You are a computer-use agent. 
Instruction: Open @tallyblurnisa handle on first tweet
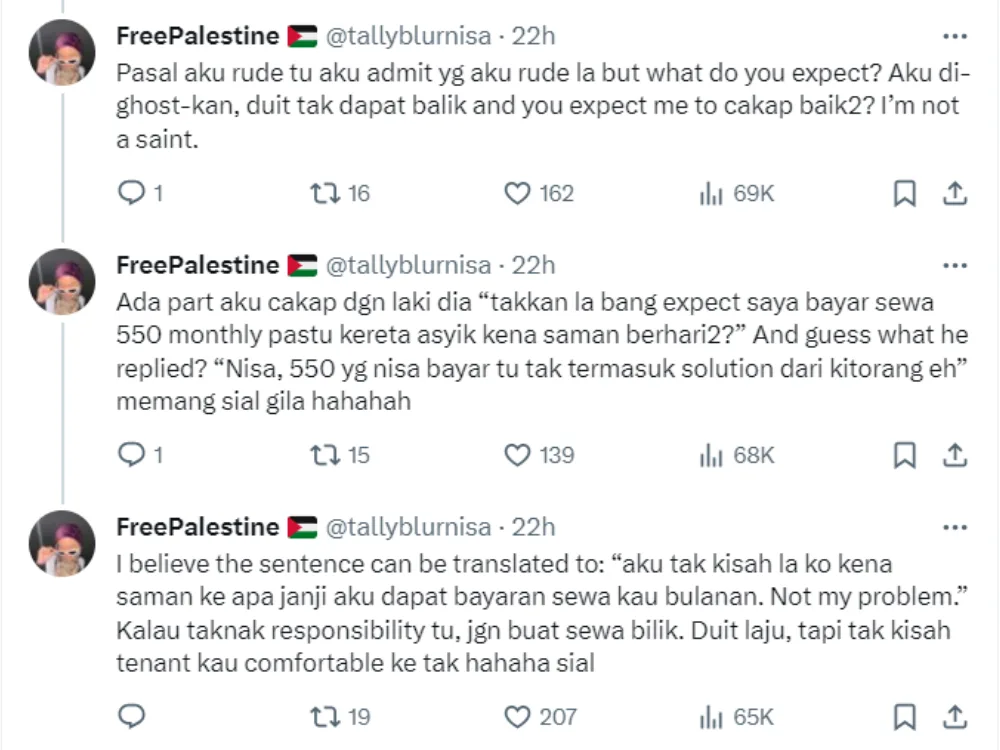click(x=409, y=37)
